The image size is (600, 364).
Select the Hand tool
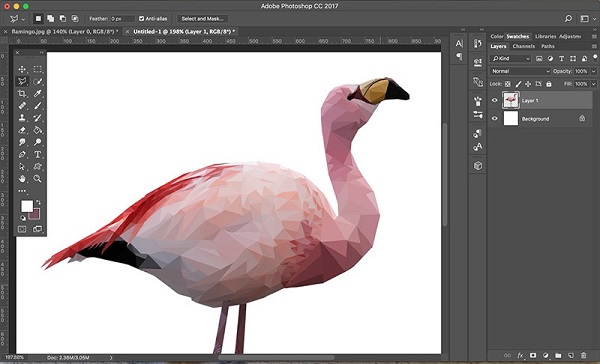point(22,178)
